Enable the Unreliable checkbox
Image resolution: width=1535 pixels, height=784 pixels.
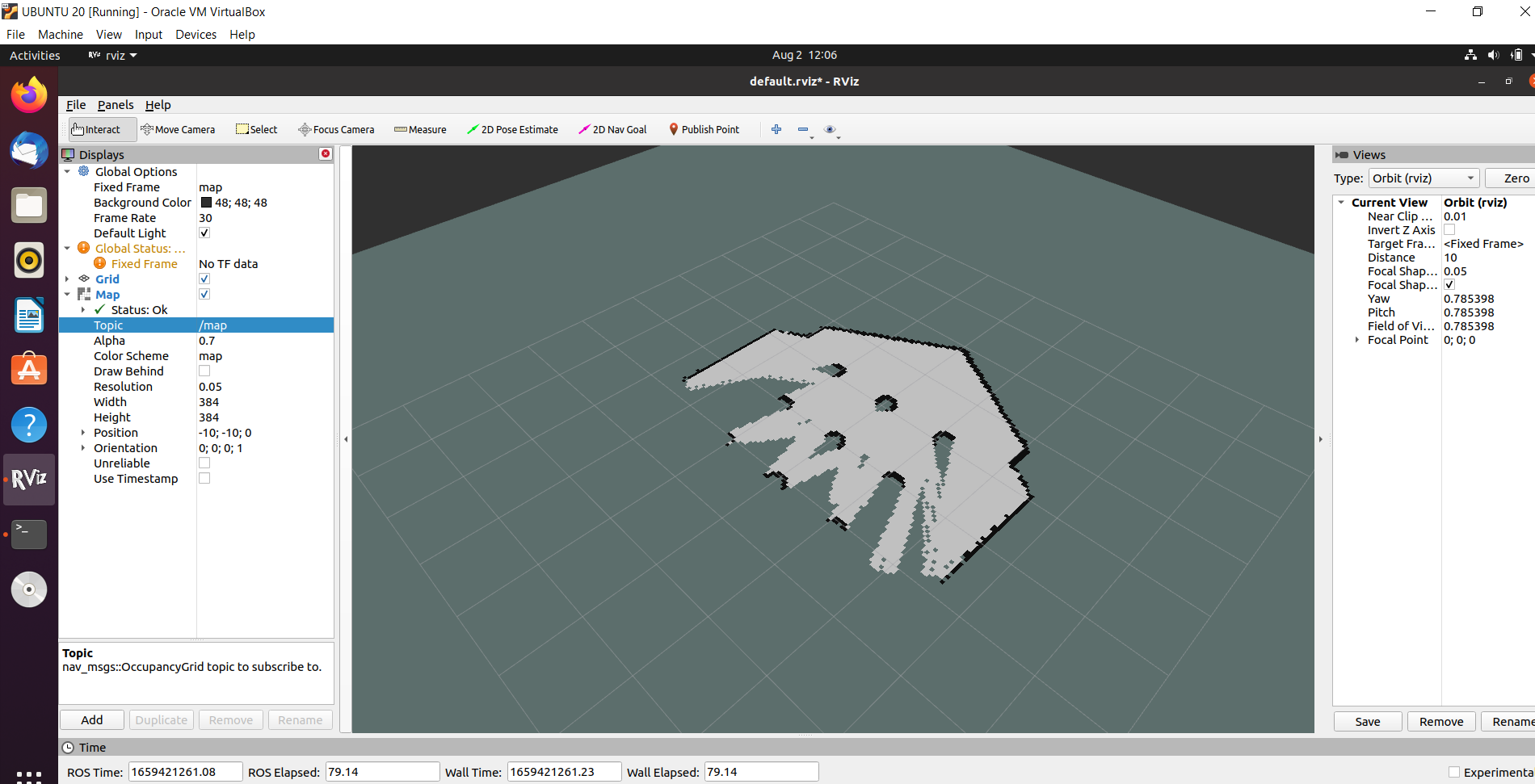point(204,463)
